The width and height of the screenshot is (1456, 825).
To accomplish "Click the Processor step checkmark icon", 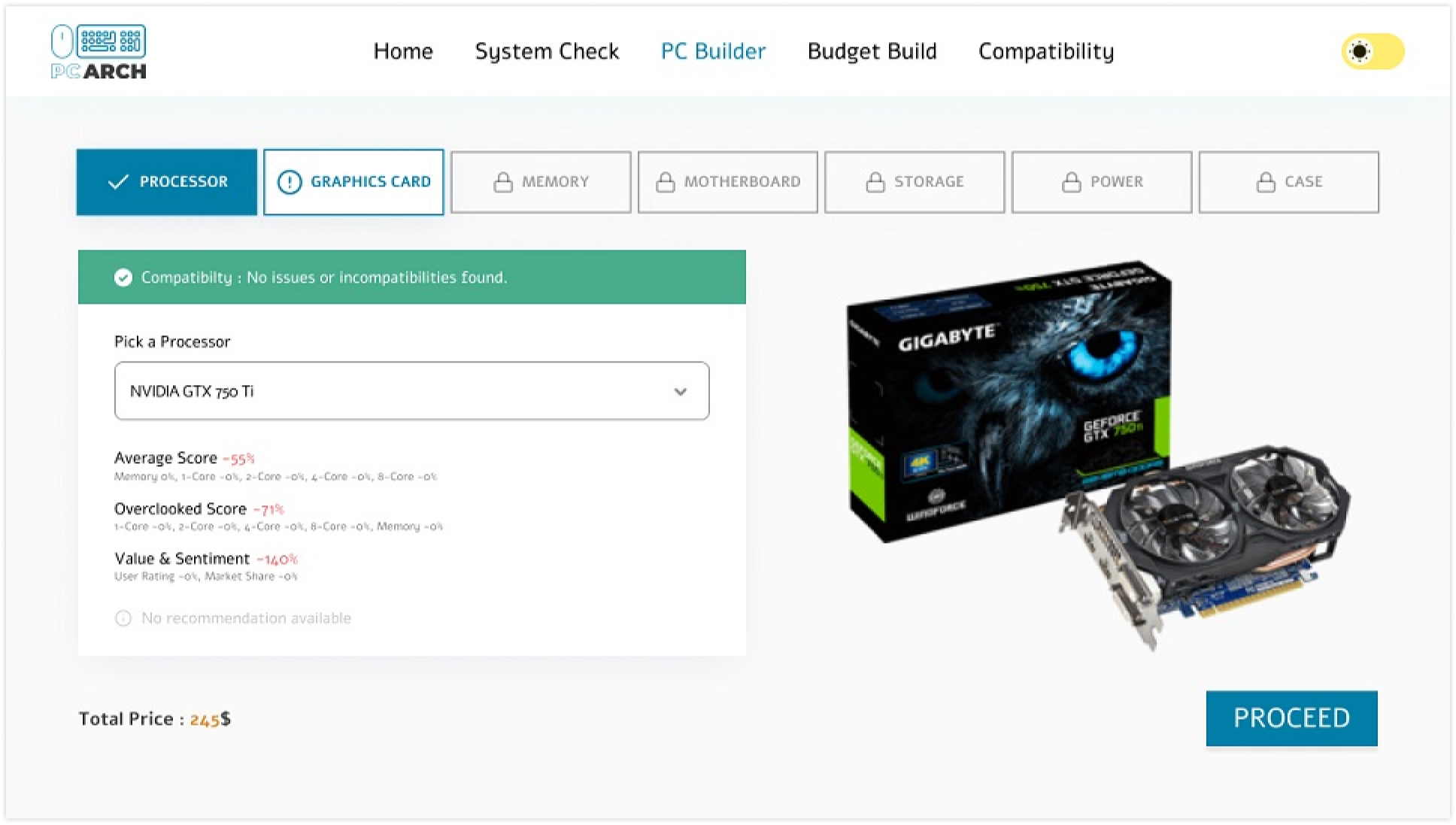I will pyautogui.click(x=118, y=182).
